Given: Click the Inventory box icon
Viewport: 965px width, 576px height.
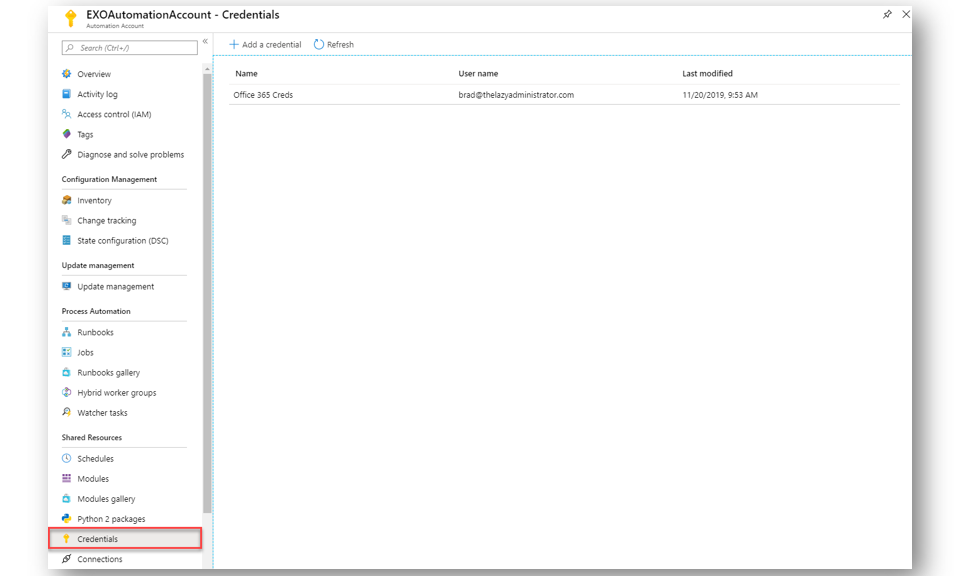Looking at the screenshot, I should 66,200.
